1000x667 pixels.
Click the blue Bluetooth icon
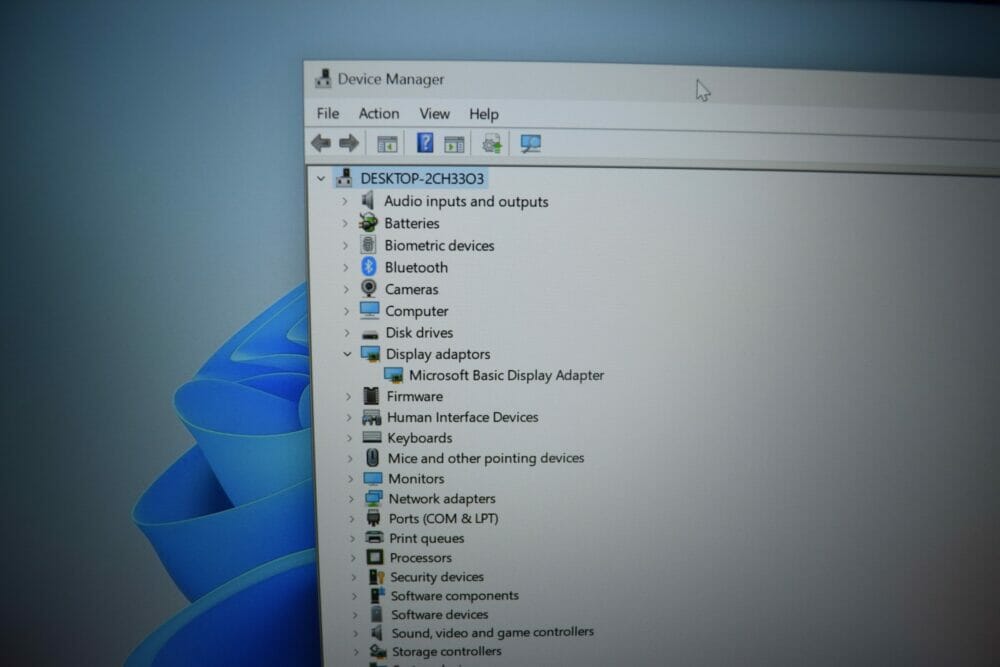[369, 267]
